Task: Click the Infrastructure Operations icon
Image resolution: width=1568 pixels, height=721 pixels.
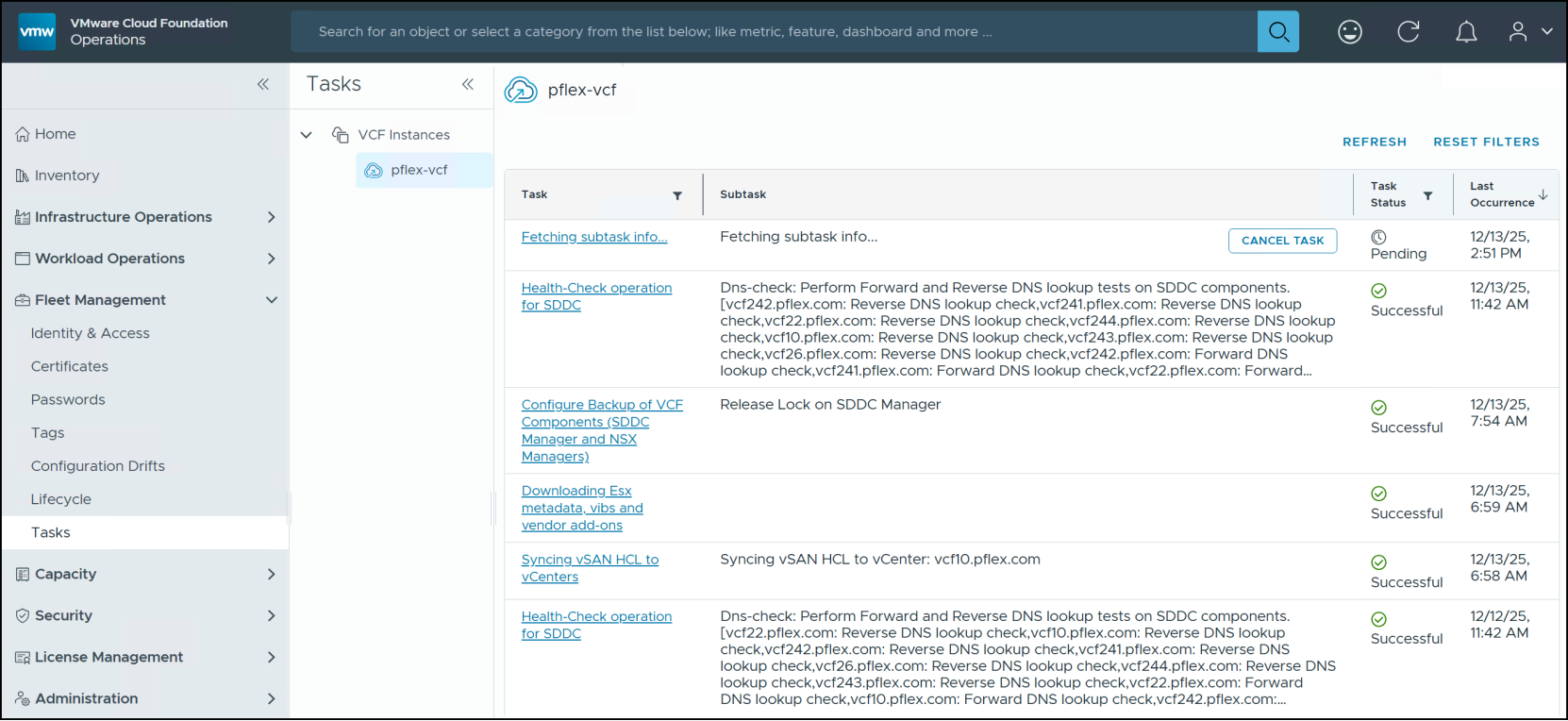Action: click(x=23, y=217)
